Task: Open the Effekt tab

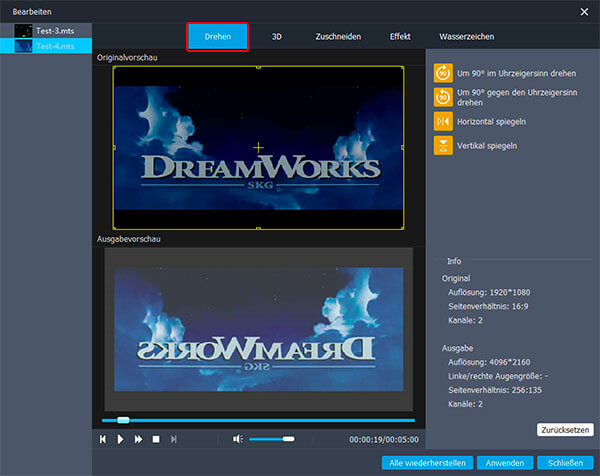Action: [x=400, y=37]
